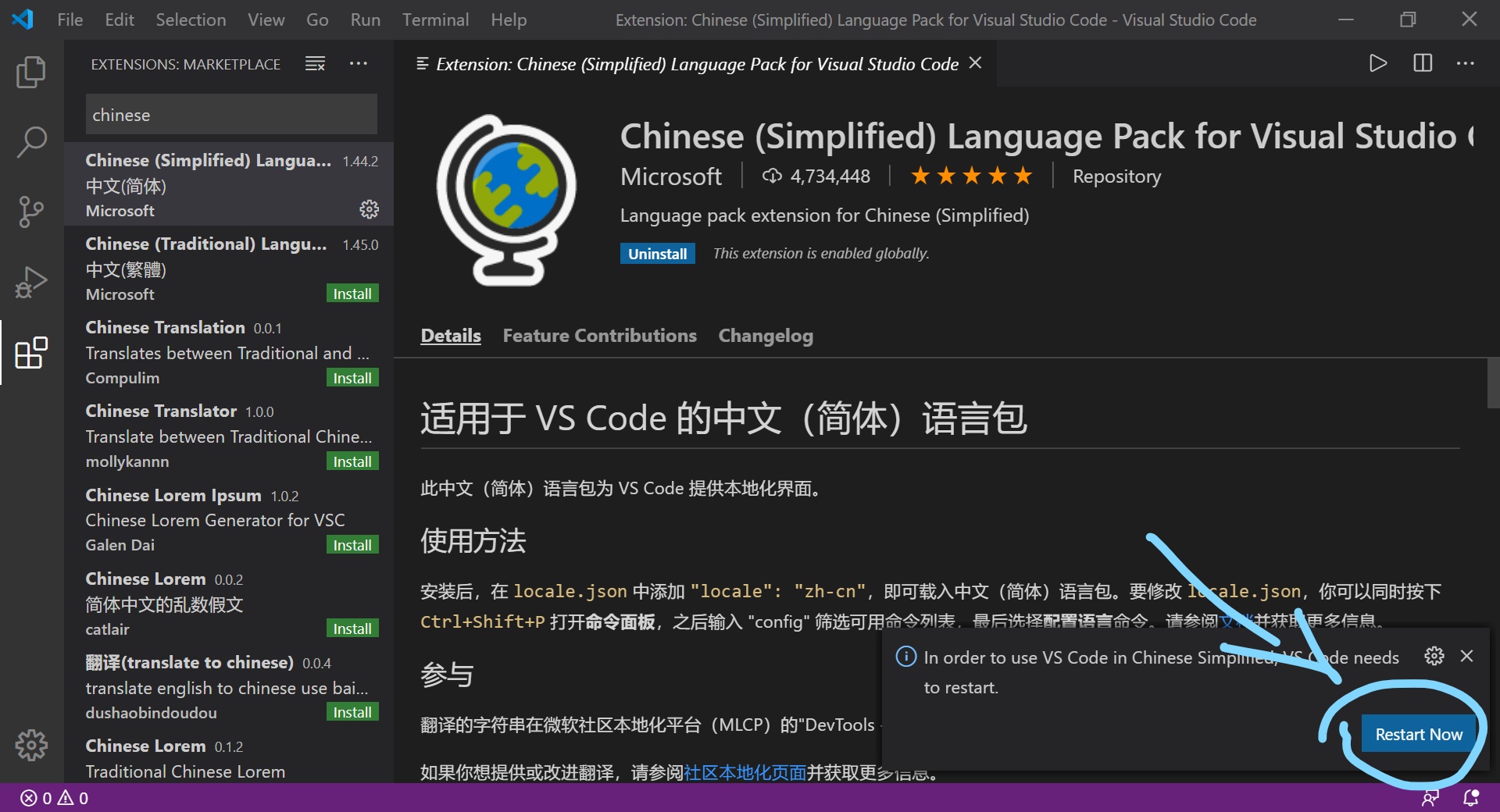The width and height of the screenshot is (1500, 812).
Task: Select the Extensions icon in activity bar
Action: [31, 353]
